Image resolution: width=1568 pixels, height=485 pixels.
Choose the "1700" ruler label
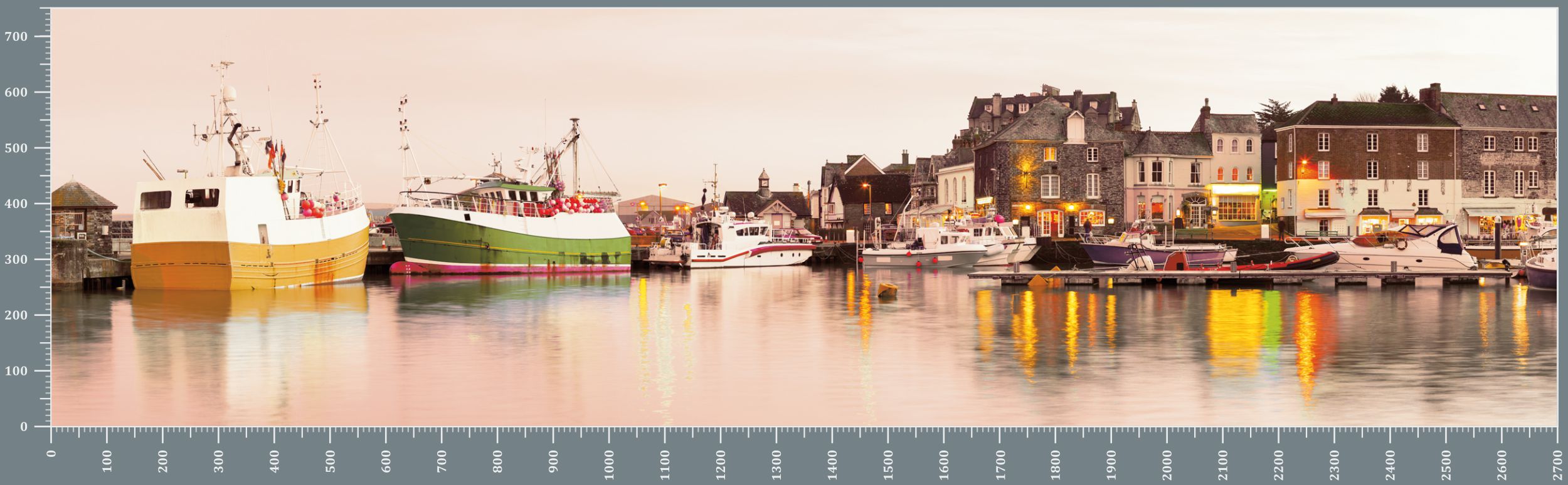[x=1000, y=464]
